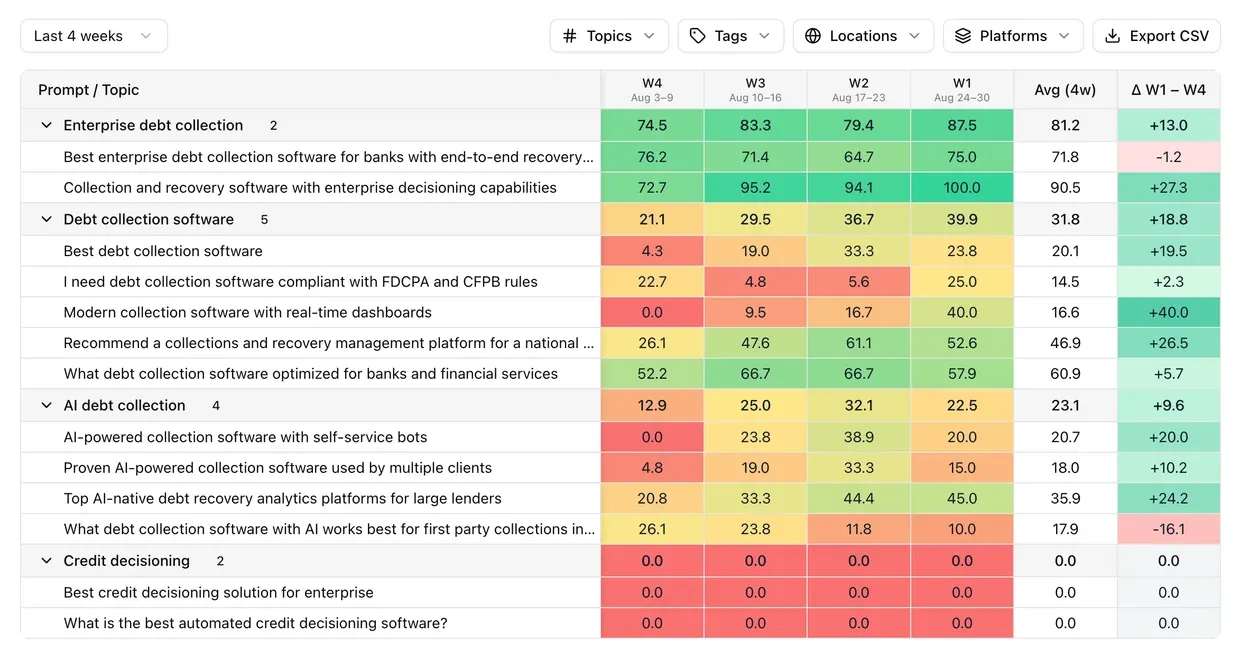The image size is (1240, 656).
Task: Open the Best debt collection software prompt row
Action: click(x=311, y=251)
